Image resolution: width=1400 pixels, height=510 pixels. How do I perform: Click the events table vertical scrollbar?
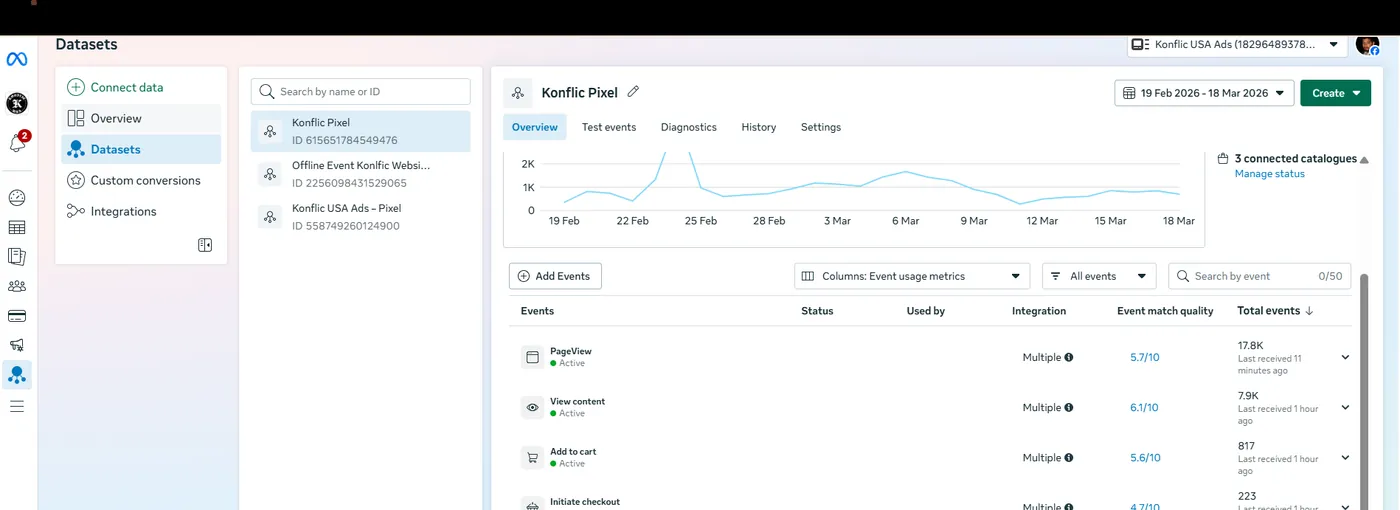[x=1364, y=390]
